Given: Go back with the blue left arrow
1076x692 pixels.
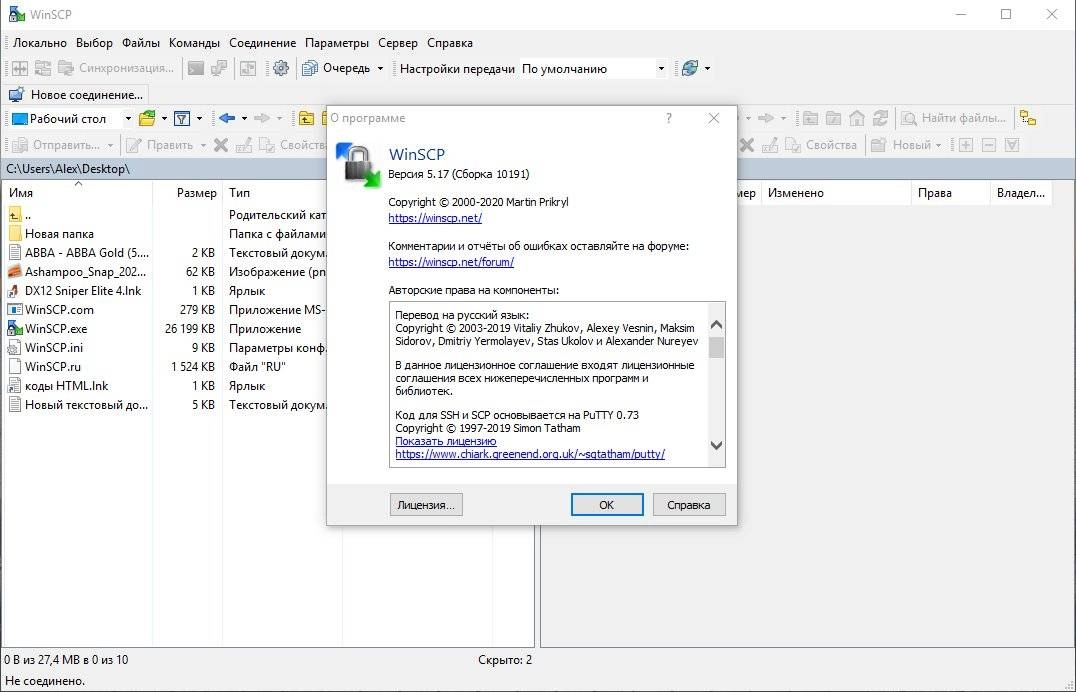Looking at the screenshot, I should tap(227, 118).
